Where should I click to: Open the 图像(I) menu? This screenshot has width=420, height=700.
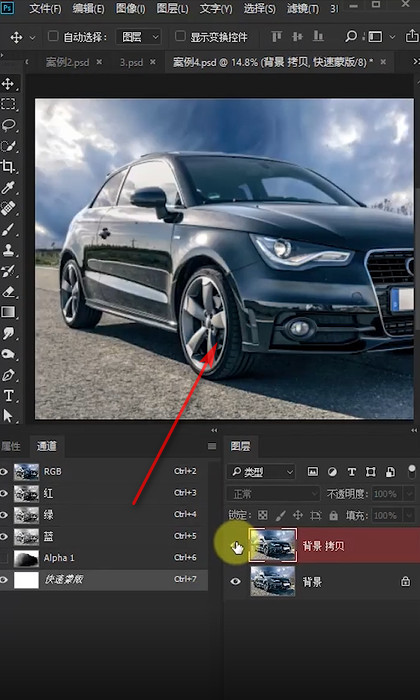click(x=130, y=8)
